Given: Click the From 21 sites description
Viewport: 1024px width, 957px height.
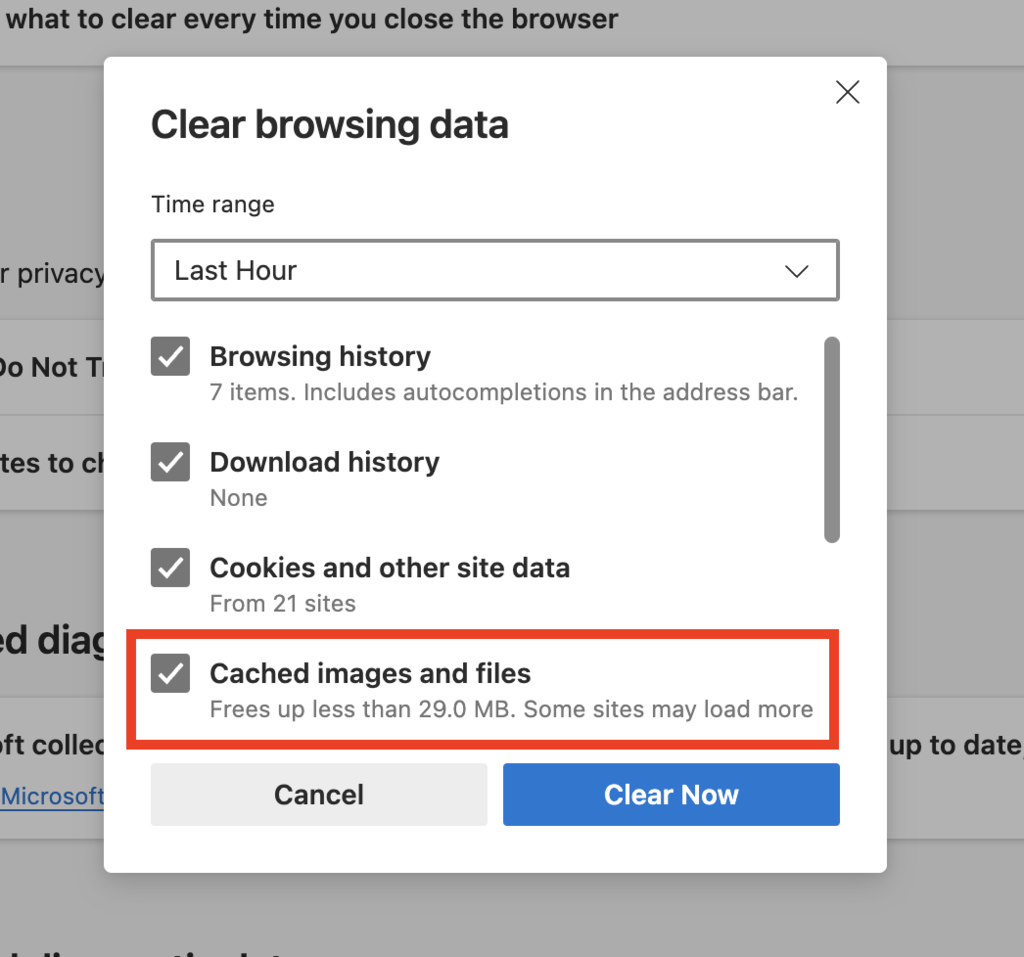Looking at the screenshot, I should [282, 604].
